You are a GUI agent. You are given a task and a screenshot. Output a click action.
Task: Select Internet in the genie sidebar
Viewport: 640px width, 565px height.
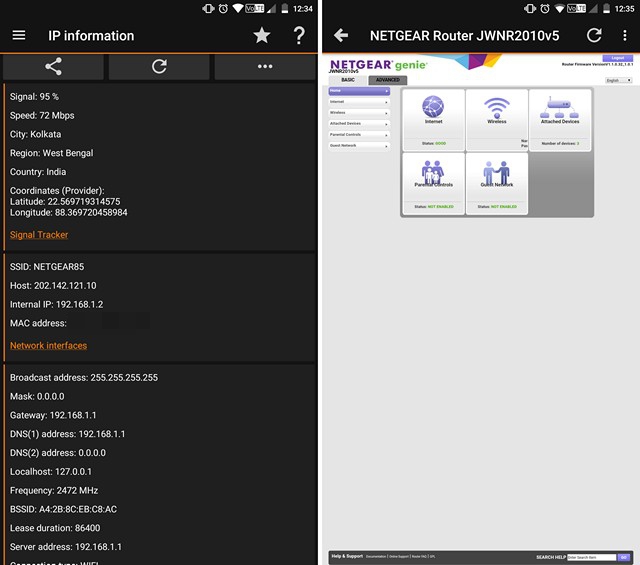(x=359, y=102)
